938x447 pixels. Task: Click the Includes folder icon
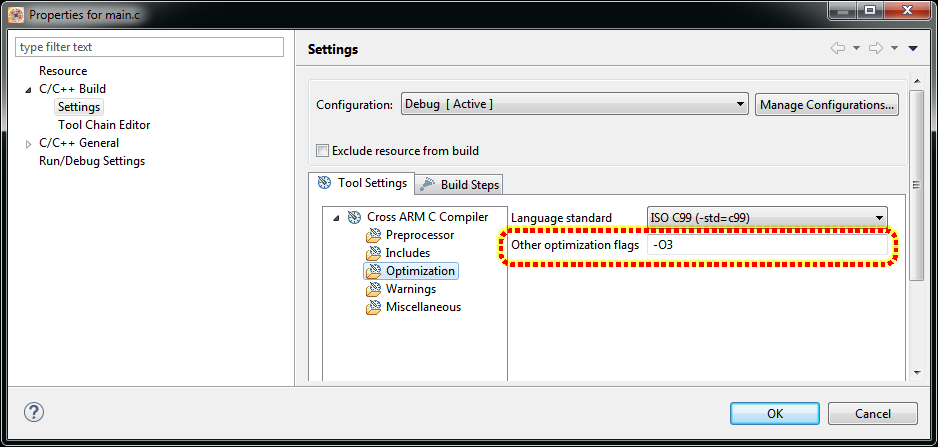point(373,253)
